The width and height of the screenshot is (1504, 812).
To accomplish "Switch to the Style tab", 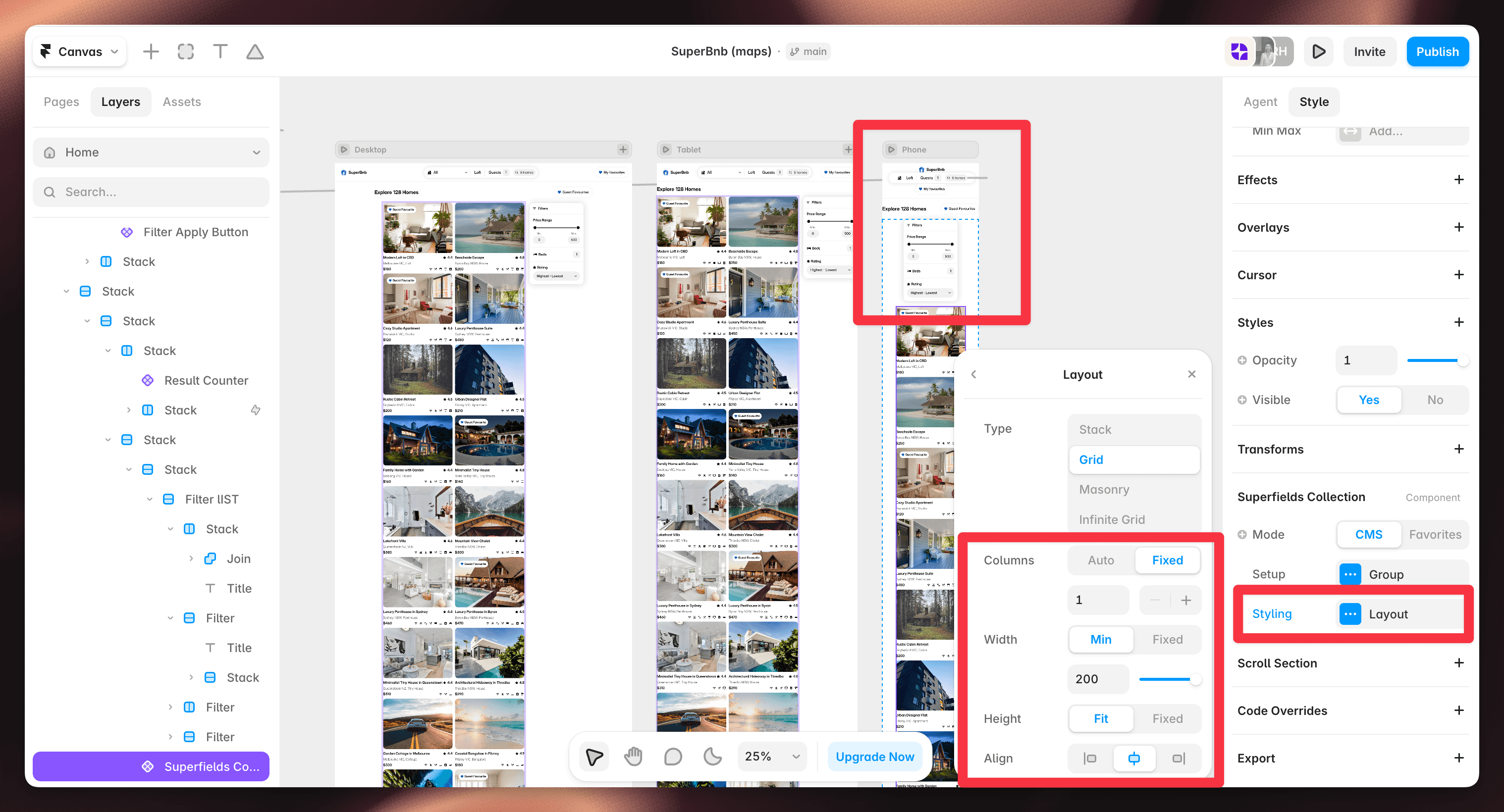I will pyautogui.click(x=1314, y=101).
